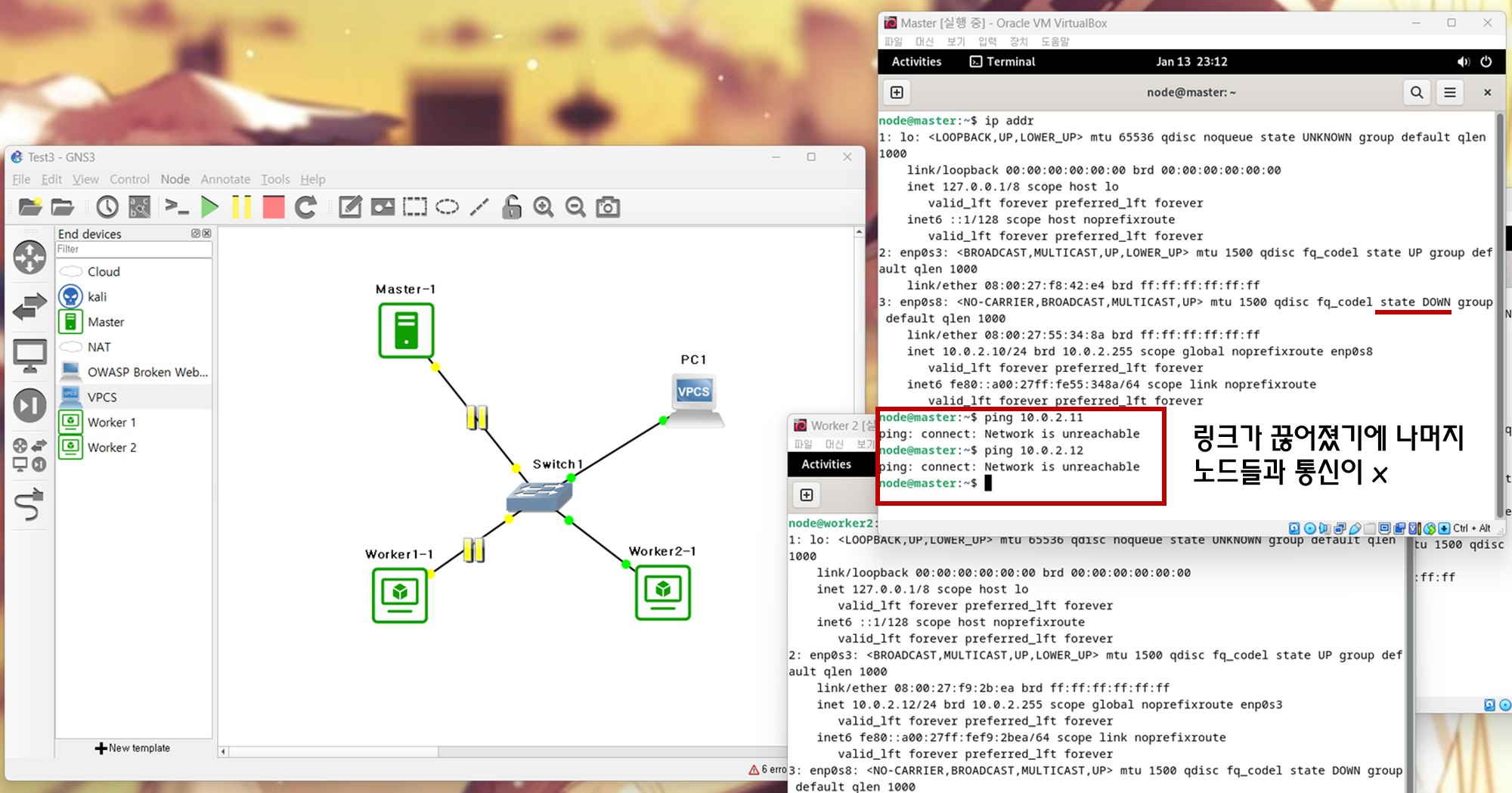This screenshot has height=793, width=1512.
Task: Toggle show interface labels in GNS3 toolbar
Action: pyautogui.click(x=140, y=206)
